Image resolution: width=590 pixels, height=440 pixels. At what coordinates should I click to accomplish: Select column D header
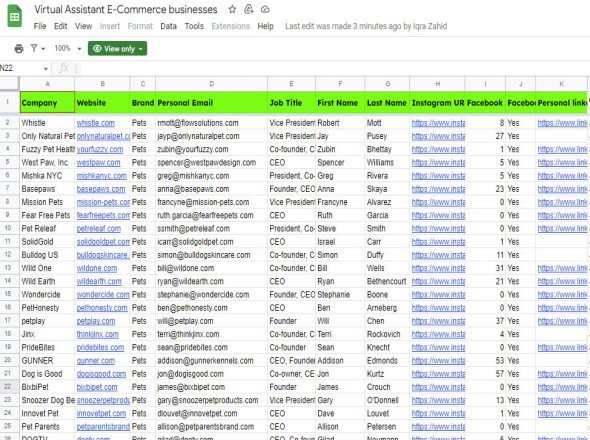pyautogui.click(x=211, y=84)
